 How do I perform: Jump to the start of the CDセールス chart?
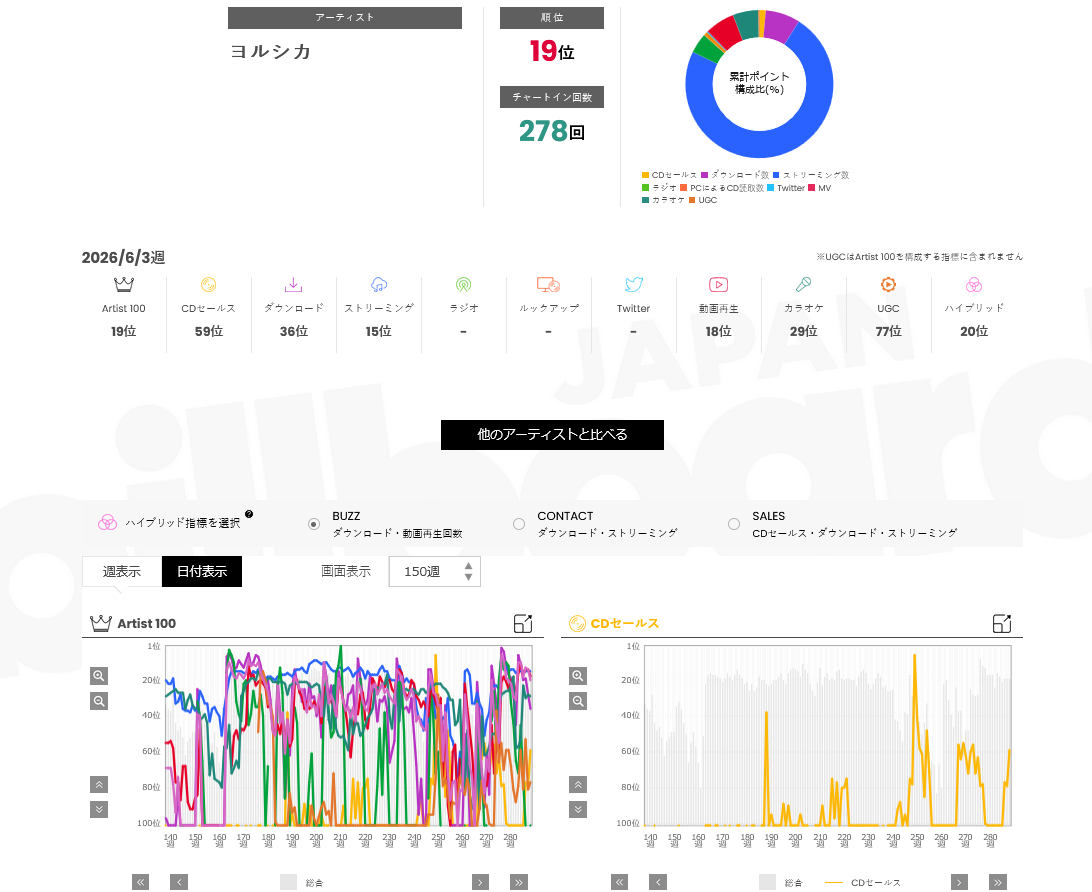tap(620, 882)
